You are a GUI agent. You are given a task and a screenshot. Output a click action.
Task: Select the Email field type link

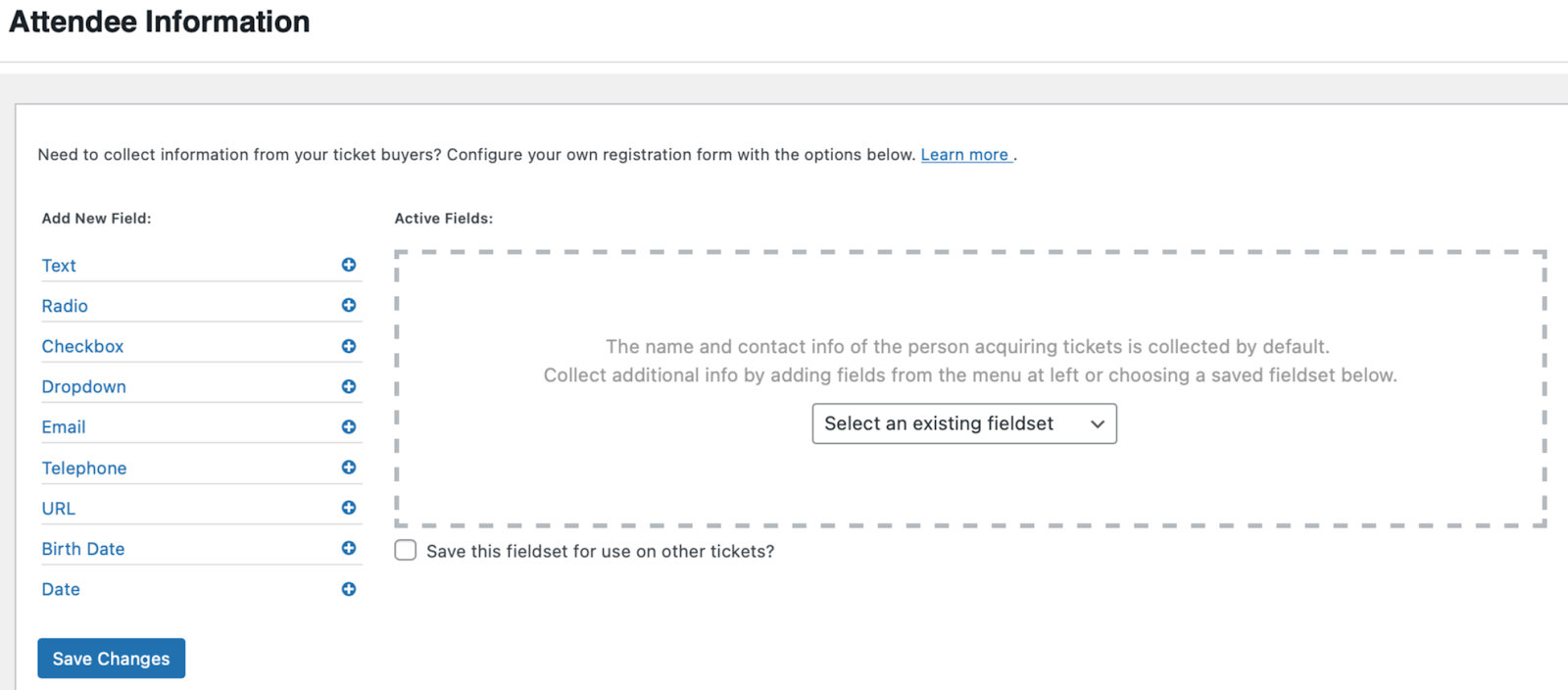64,427
